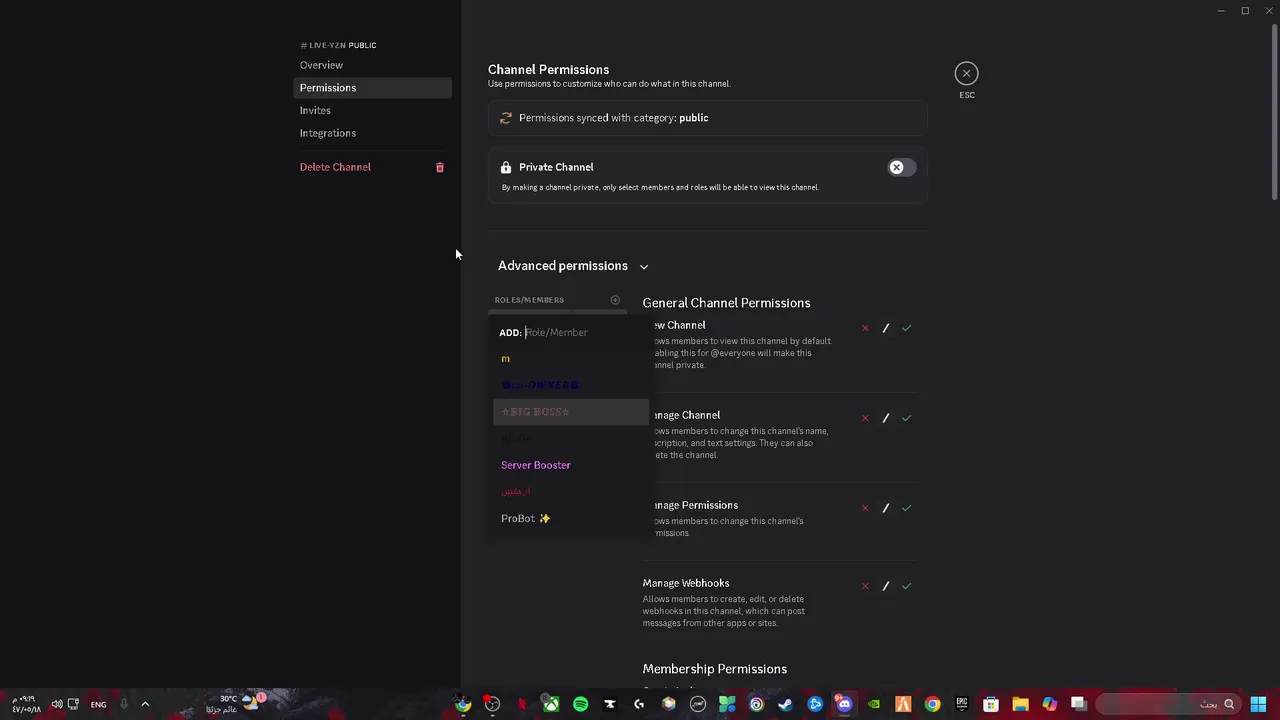This screenshot has width=1280, height=720.
Task: Deny Manage Channel permission
Action: 865,418
